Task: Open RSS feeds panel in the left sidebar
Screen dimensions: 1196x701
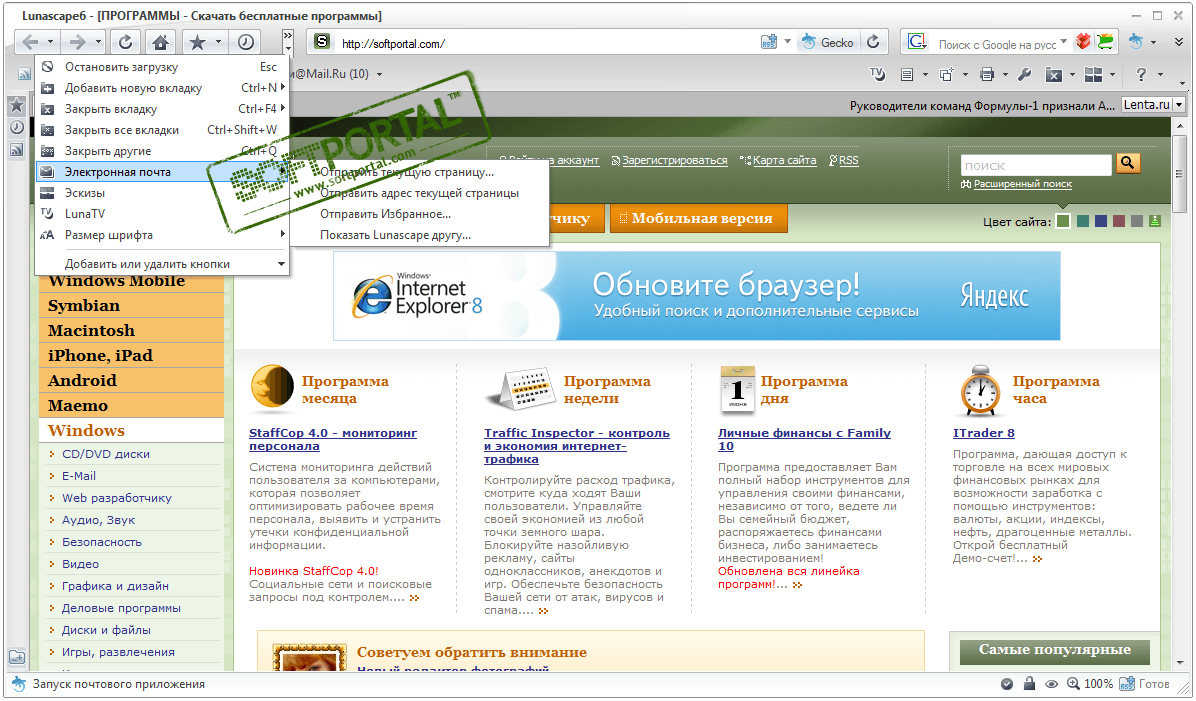Action: [17, 150]
